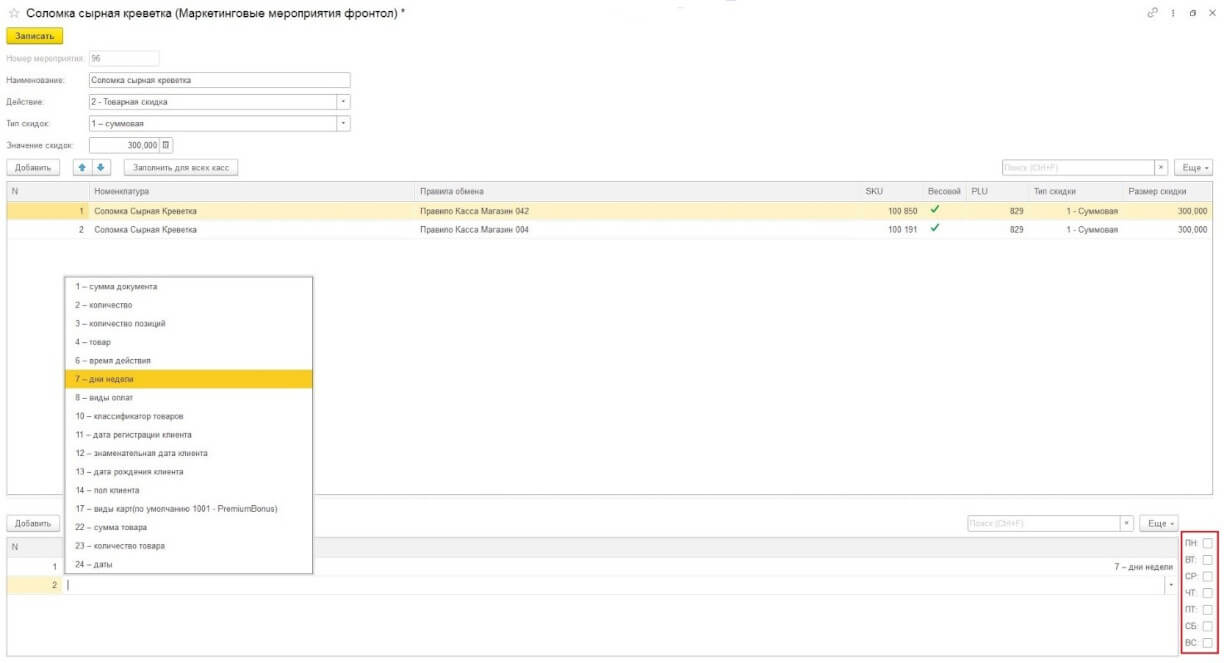Clear the lower table search field
Viewport: 1224px width, 663px height.
pyautogui.click(x=1127, y=523)
